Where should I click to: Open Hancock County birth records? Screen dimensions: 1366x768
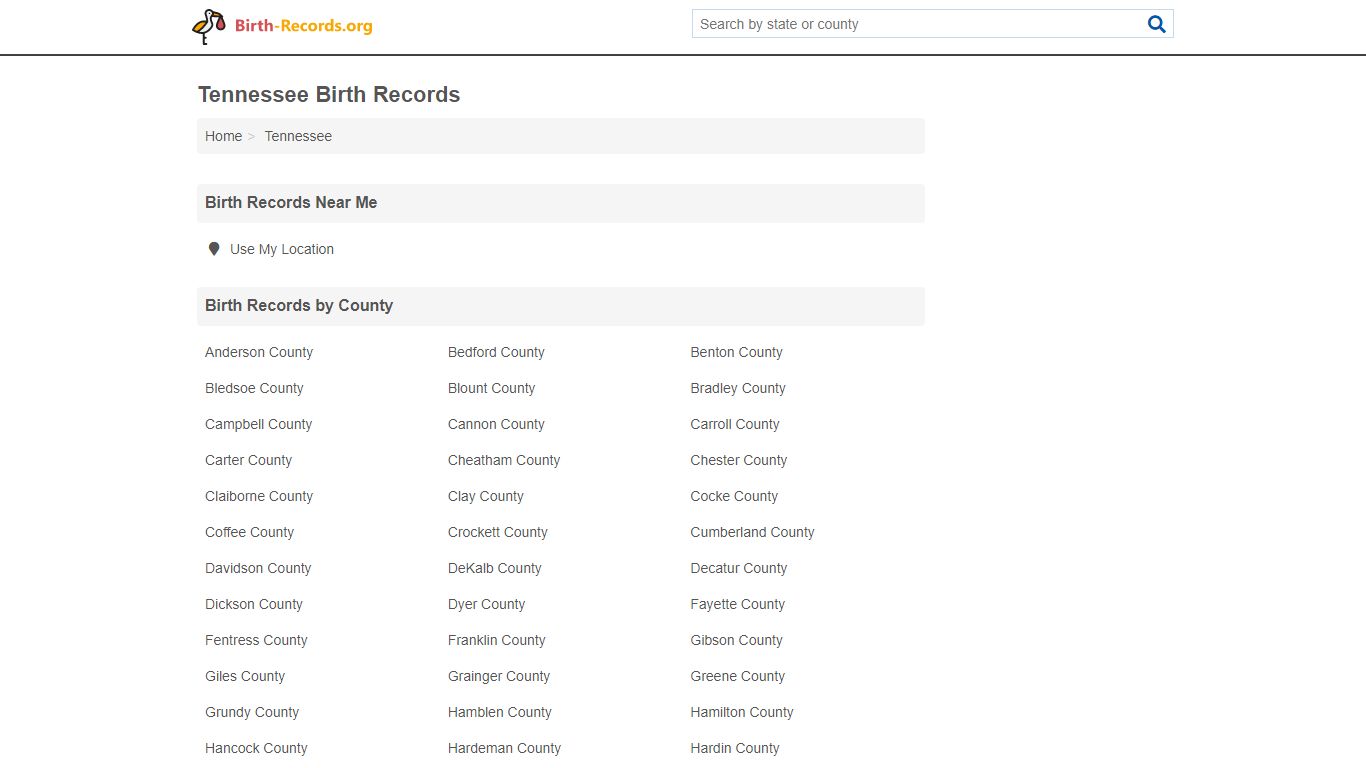[256, 748]
